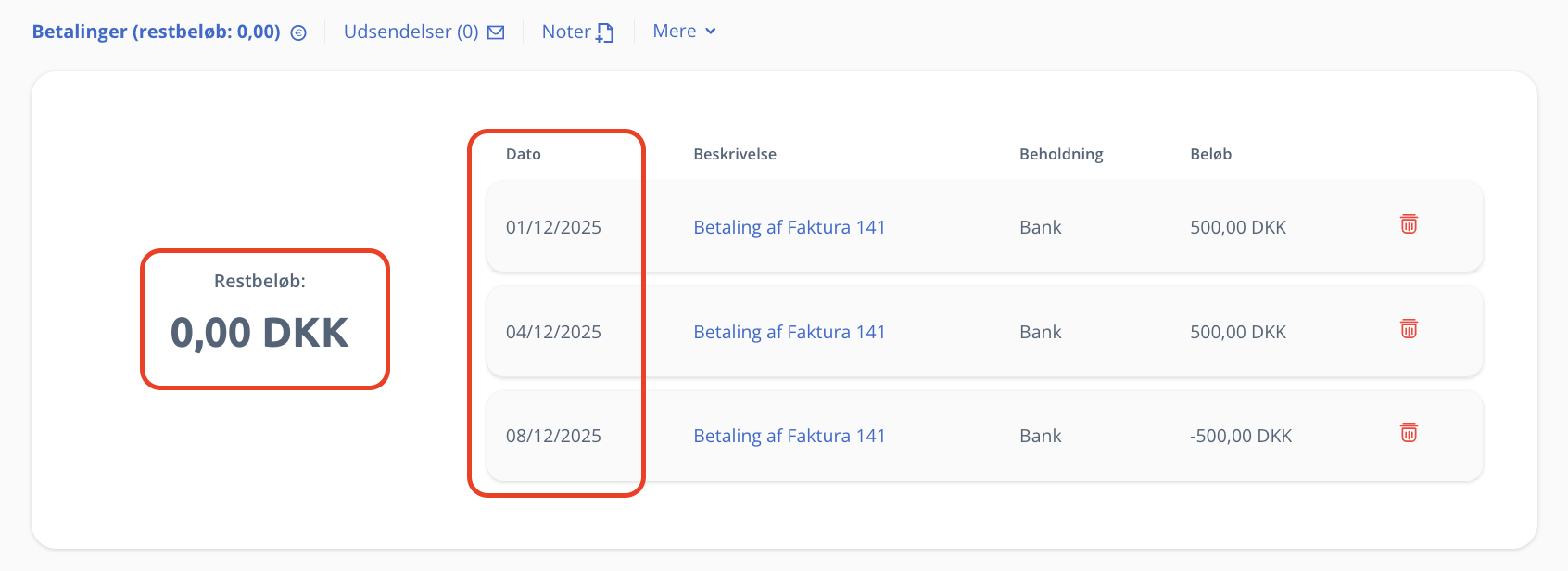This screenshot has height=571, width=1568.
Task: Open first Betaling af Faktura 141 link
Action: (x=789, y=227)
